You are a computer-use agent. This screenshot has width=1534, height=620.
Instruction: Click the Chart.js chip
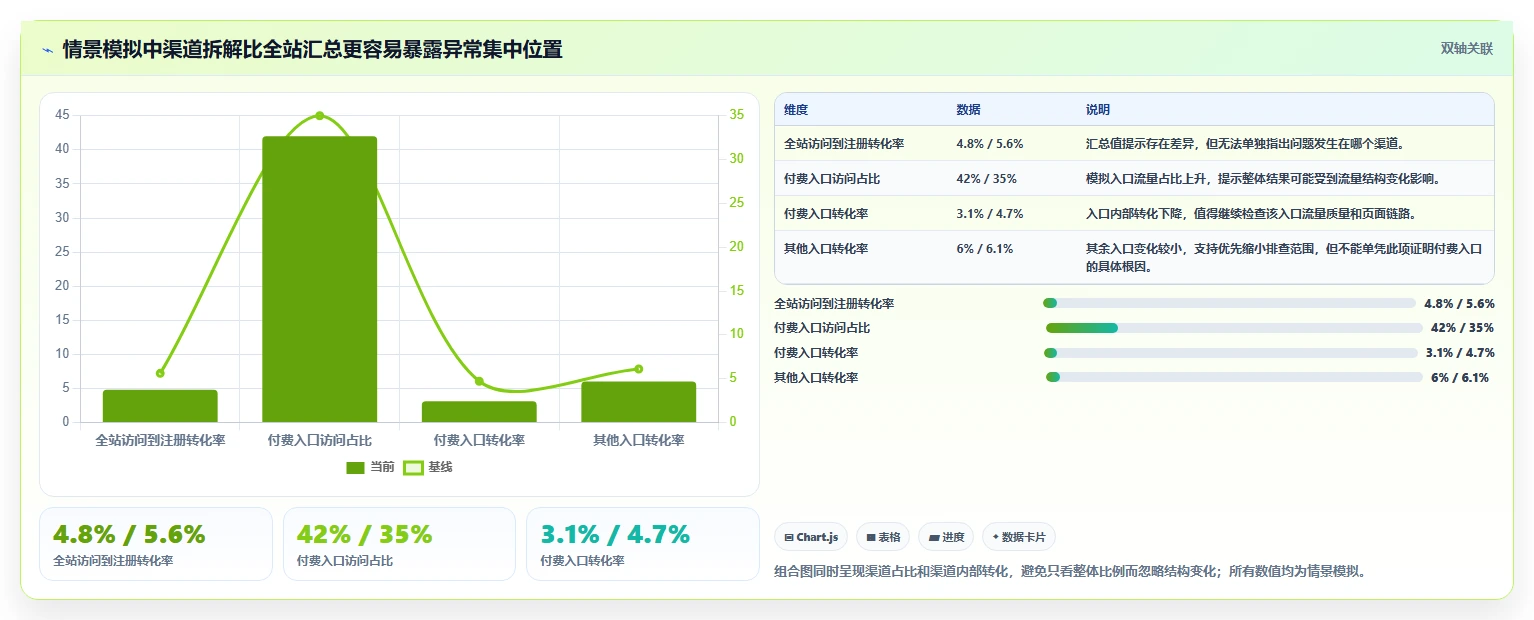coord(811,537)
